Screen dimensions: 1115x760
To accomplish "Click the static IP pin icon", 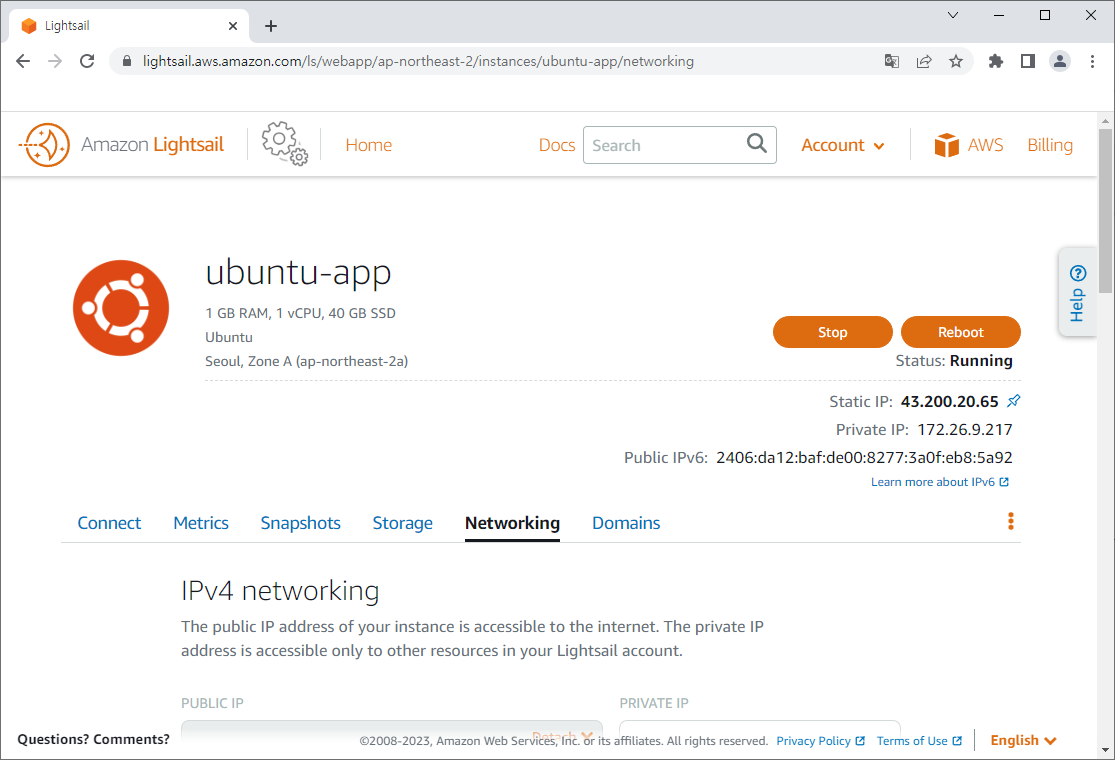I will tap(1014, 401).
